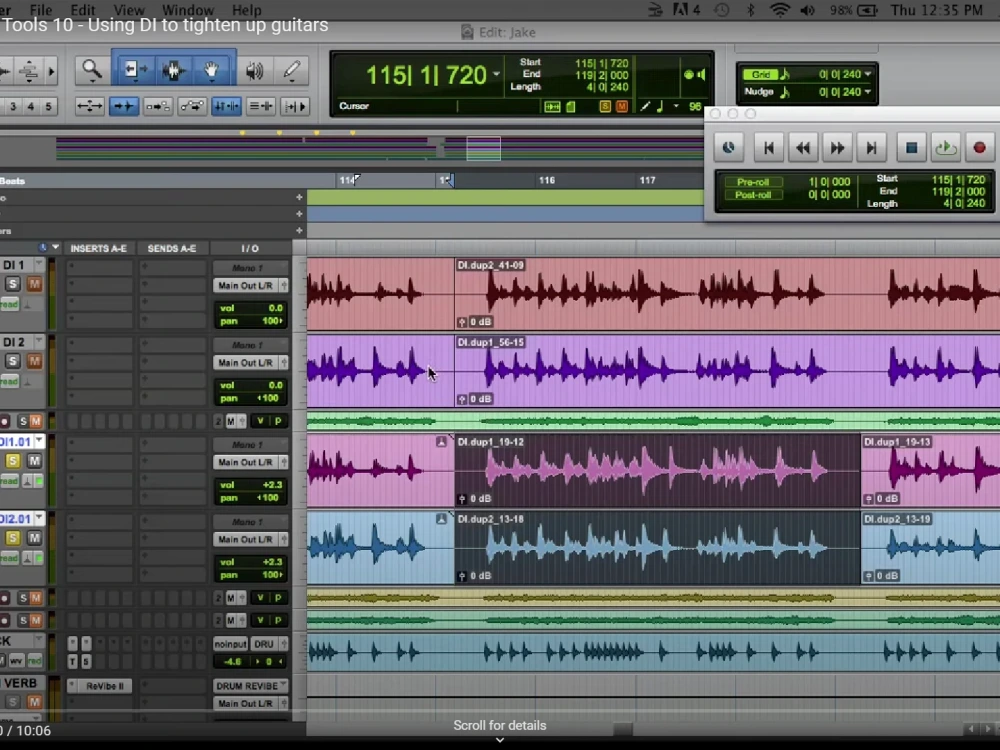Open the View menu
The image size is (1000, 750).
[x=129, y=10]
